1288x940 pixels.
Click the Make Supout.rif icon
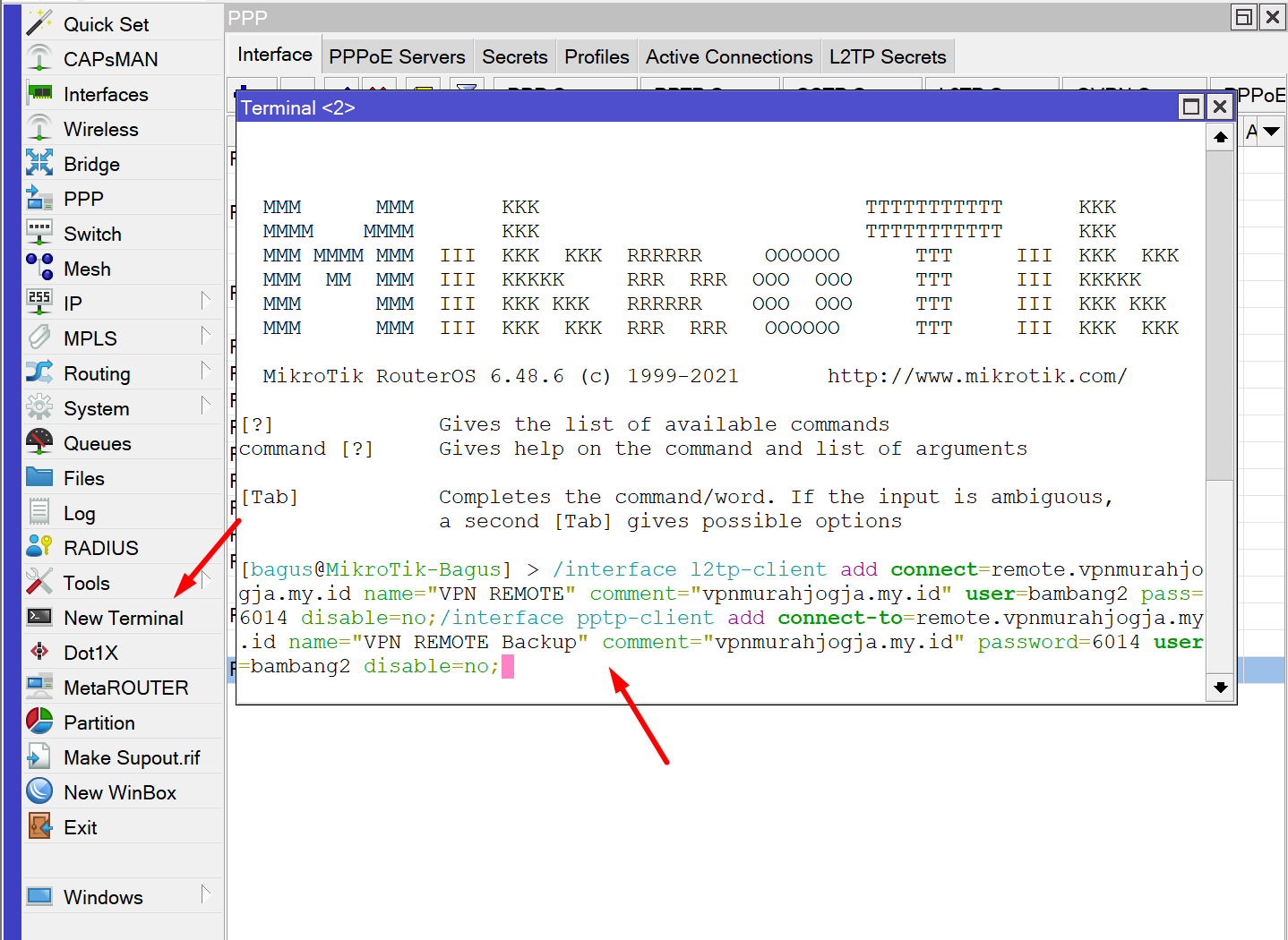[x=39, y=756]
